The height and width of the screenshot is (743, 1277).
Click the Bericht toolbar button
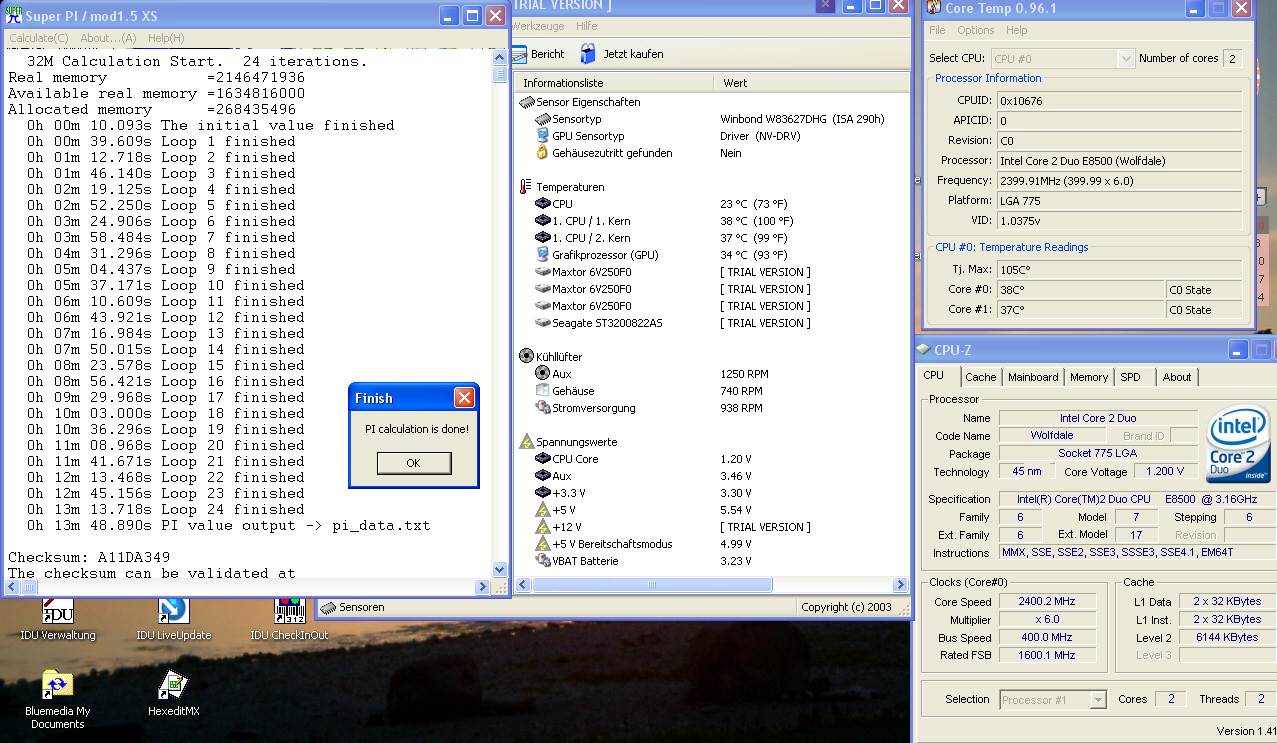540,54
